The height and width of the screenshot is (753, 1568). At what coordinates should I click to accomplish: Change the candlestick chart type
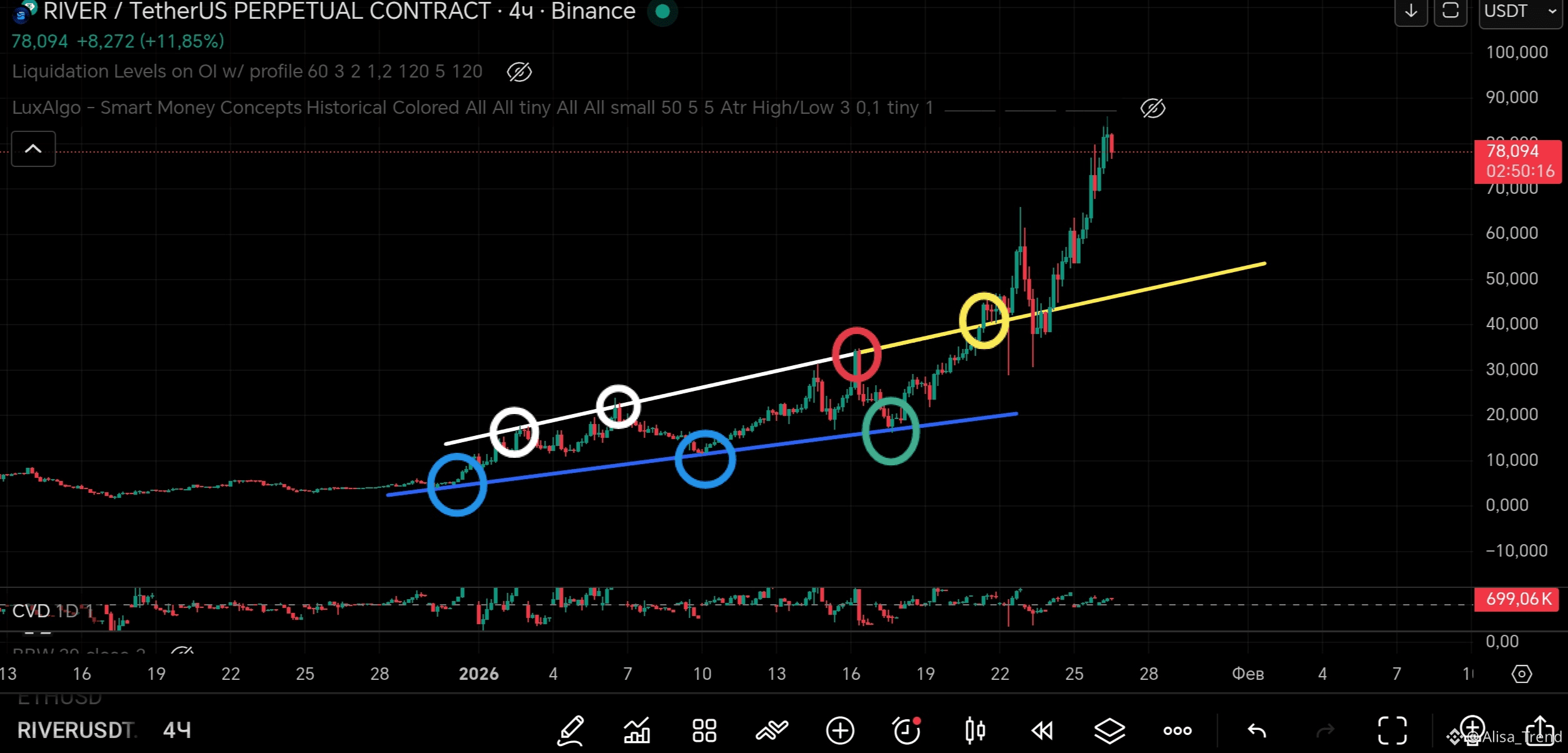(x=974, y=730)
